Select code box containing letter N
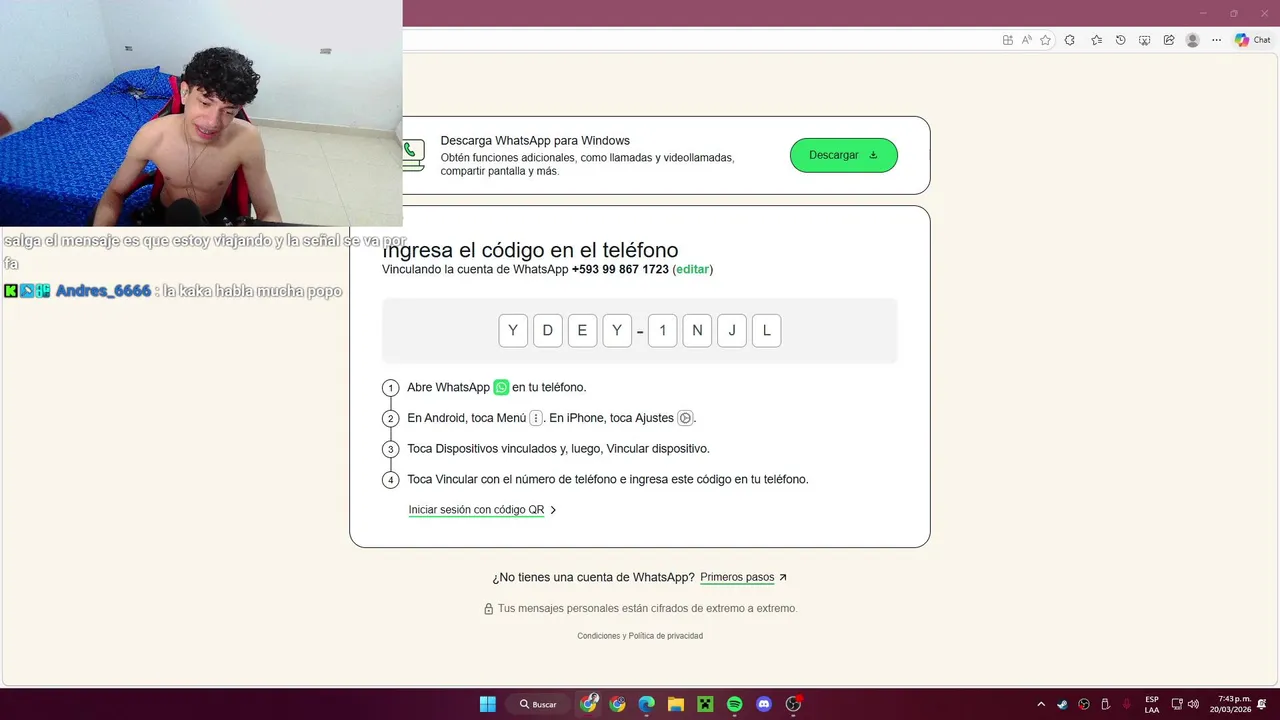Screen dimensions: 1280x720 [x=697, y=330]
